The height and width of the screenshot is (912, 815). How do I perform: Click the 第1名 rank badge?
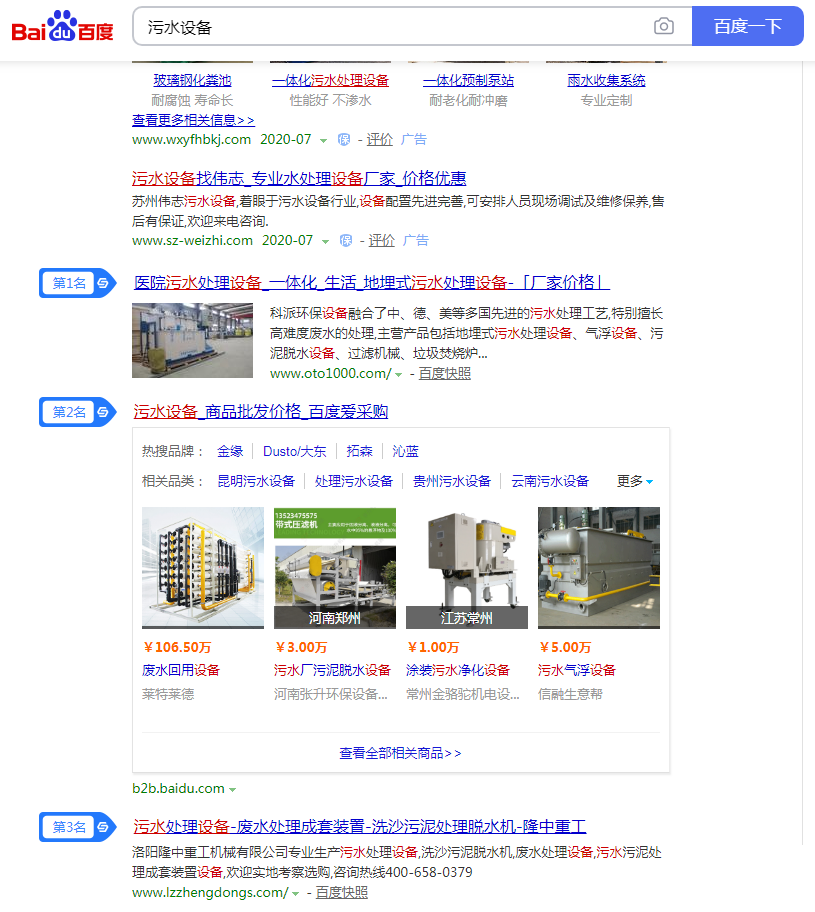coord(77,283)
